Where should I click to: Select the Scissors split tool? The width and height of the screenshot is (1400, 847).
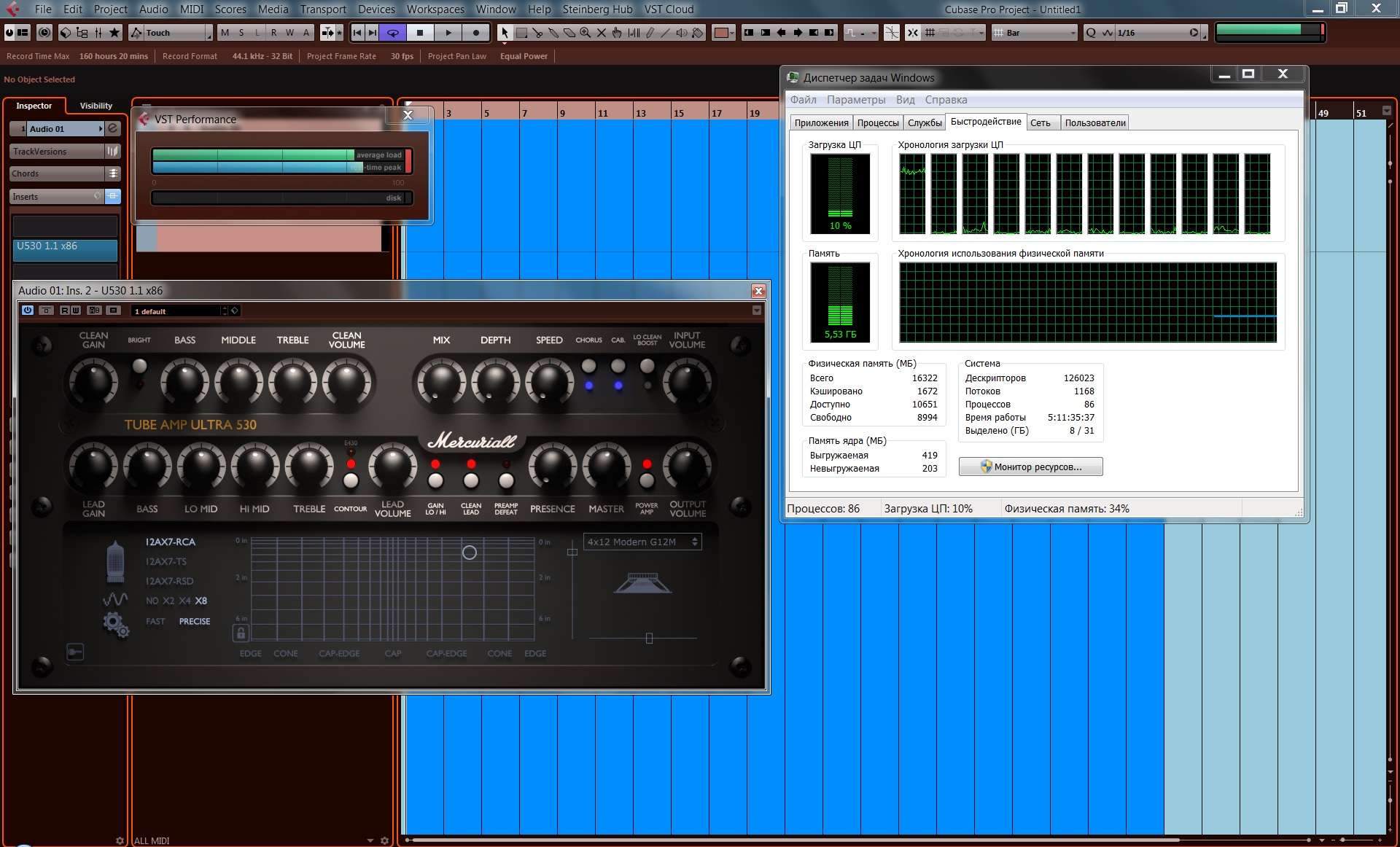(x=537, y=33)
